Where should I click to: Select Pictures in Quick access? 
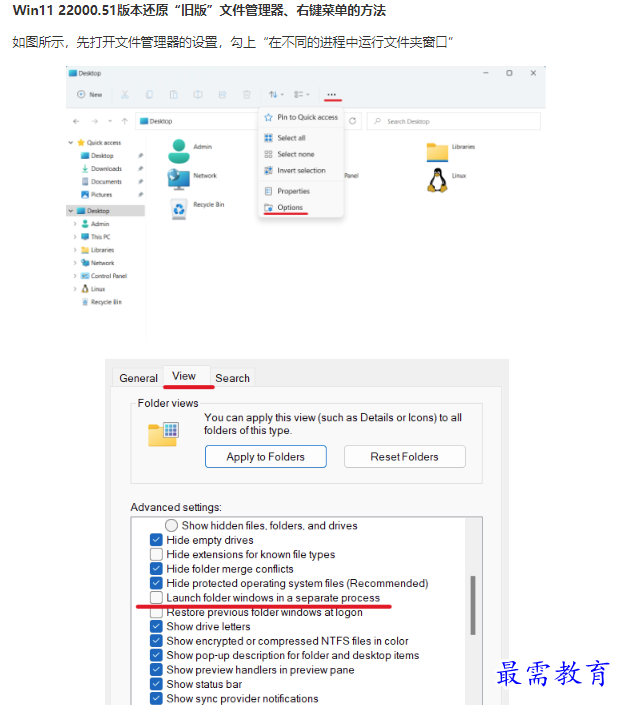click(101, 195)
